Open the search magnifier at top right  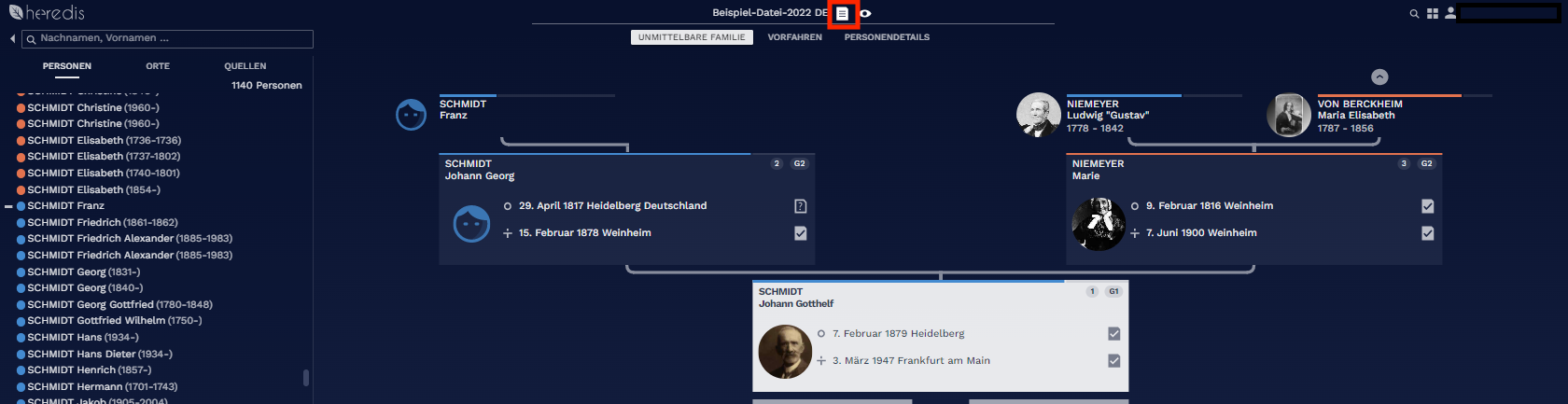(1414, 14)
